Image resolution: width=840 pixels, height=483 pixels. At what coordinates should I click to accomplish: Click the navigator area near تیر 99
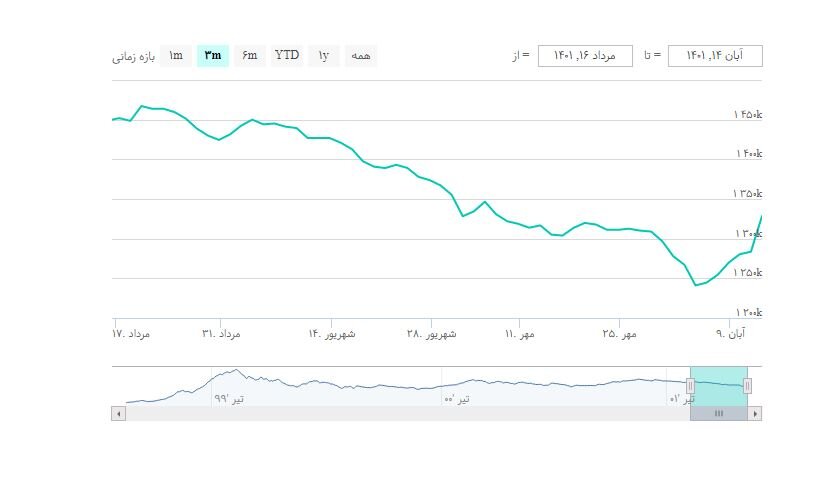click(x=228, y=387)
